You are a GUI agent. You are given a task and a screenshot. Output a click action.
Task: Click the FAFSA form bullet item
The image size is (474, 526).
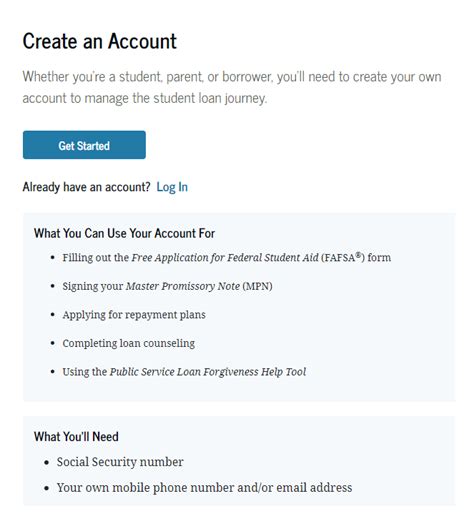pyautogui.click(x=227, y=258)
